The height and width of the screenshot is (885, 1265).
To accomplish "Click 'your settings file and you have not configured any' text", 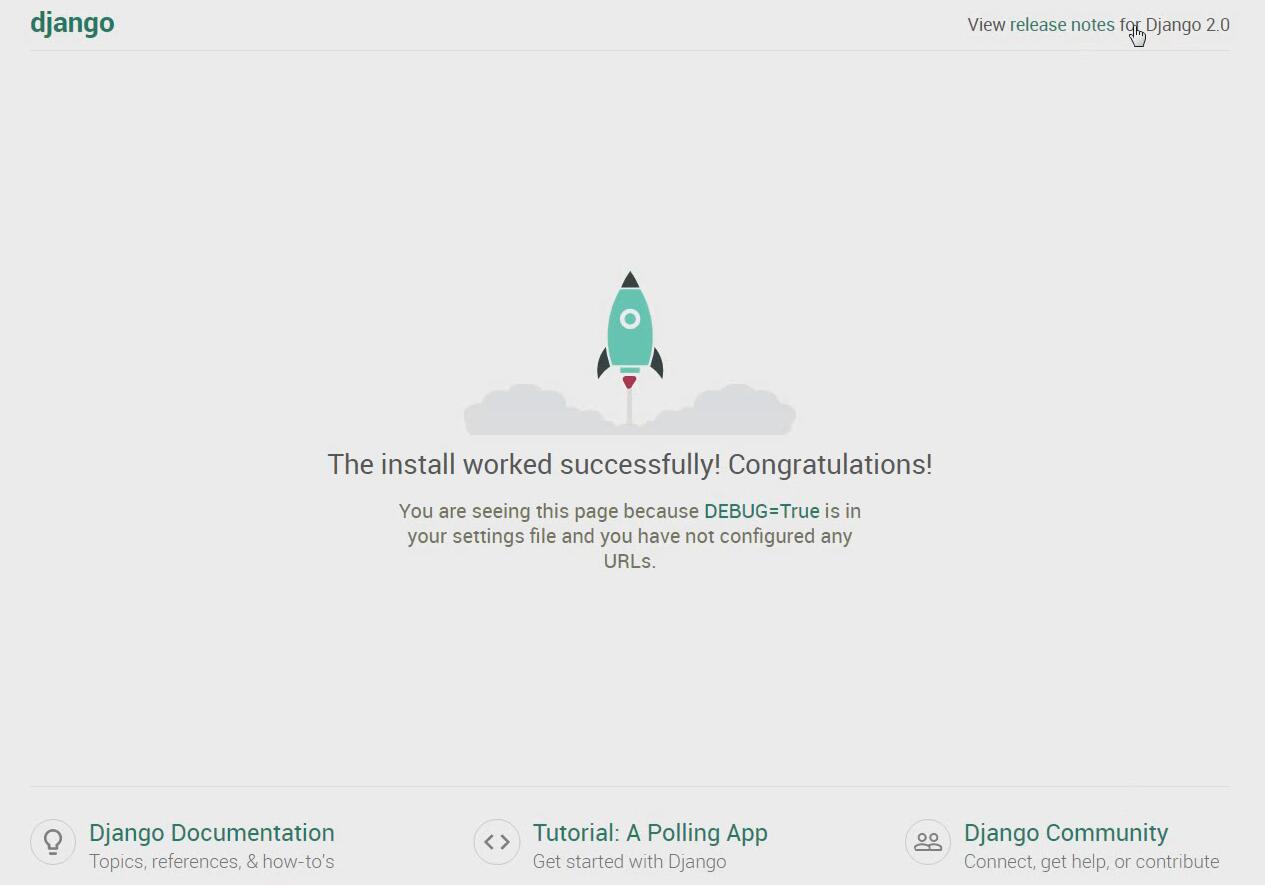I will [x=630, y=536].
